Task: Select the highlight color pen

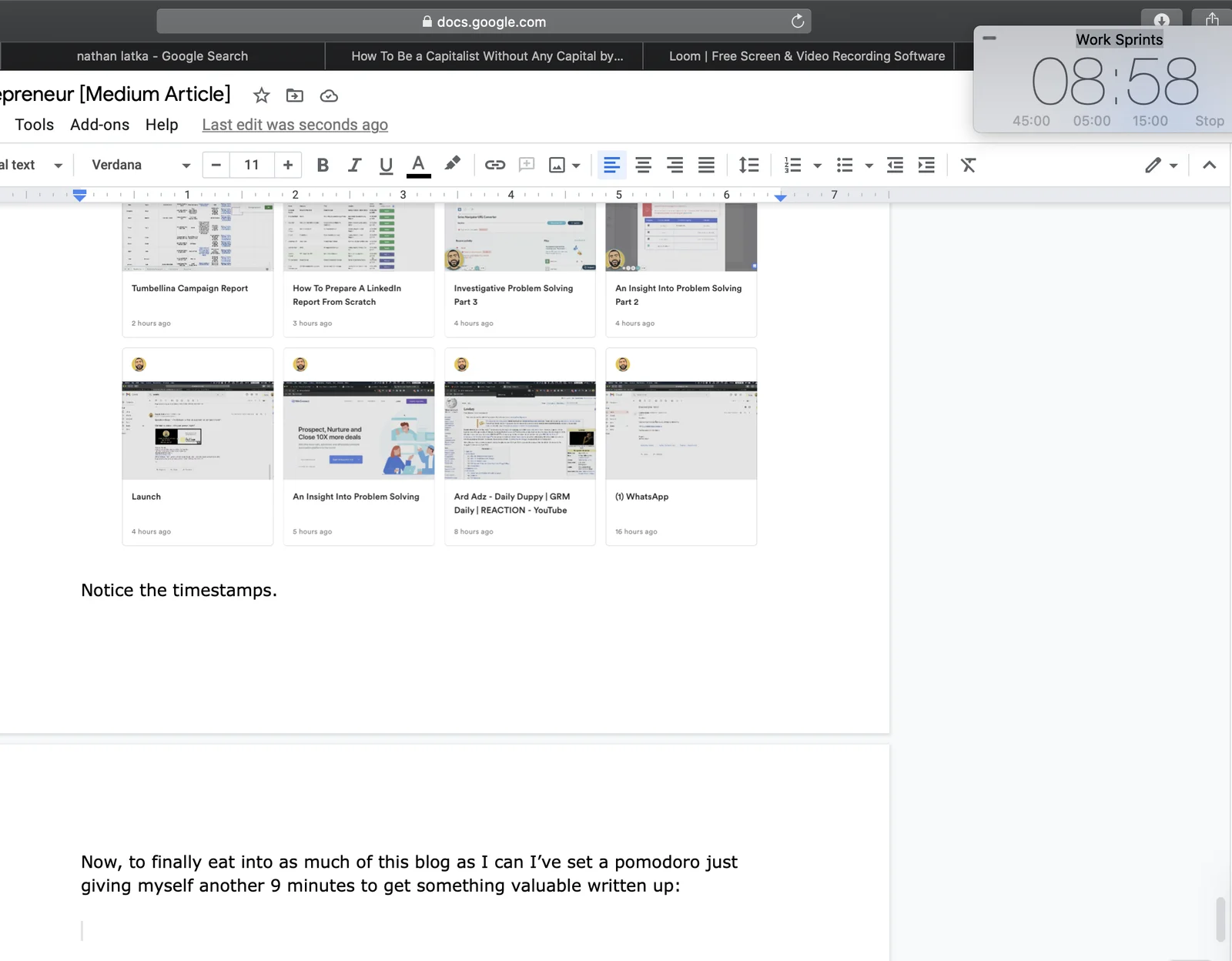Action: click(452, 164)
